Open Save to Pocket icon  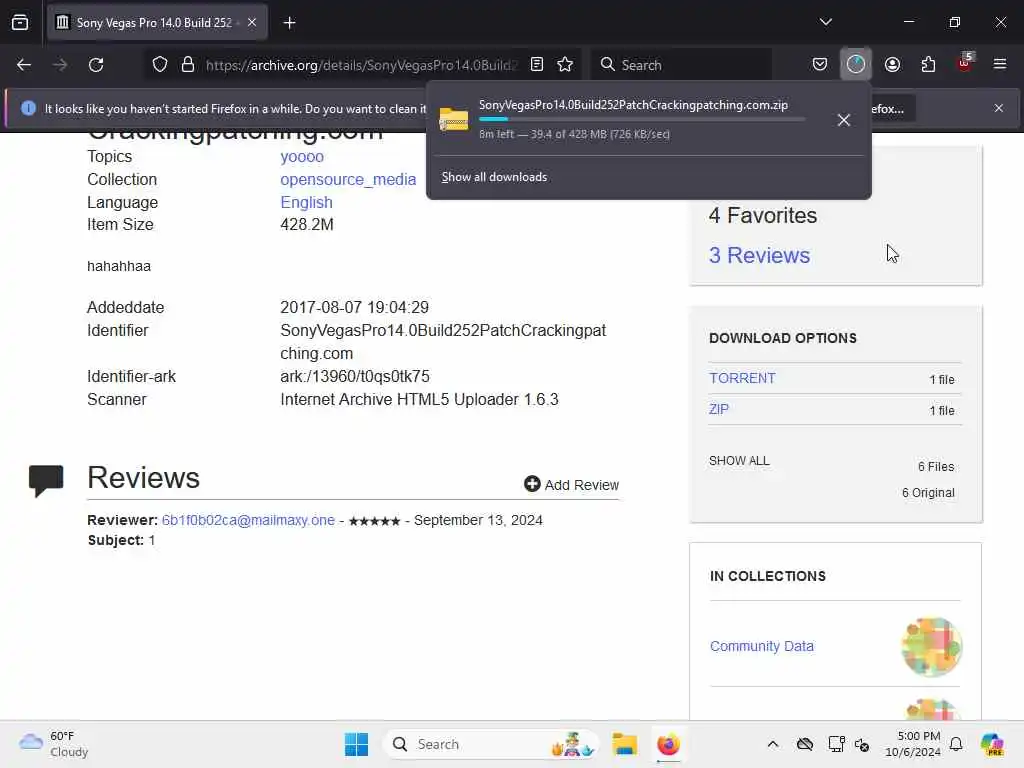click(x=820, y=64)
